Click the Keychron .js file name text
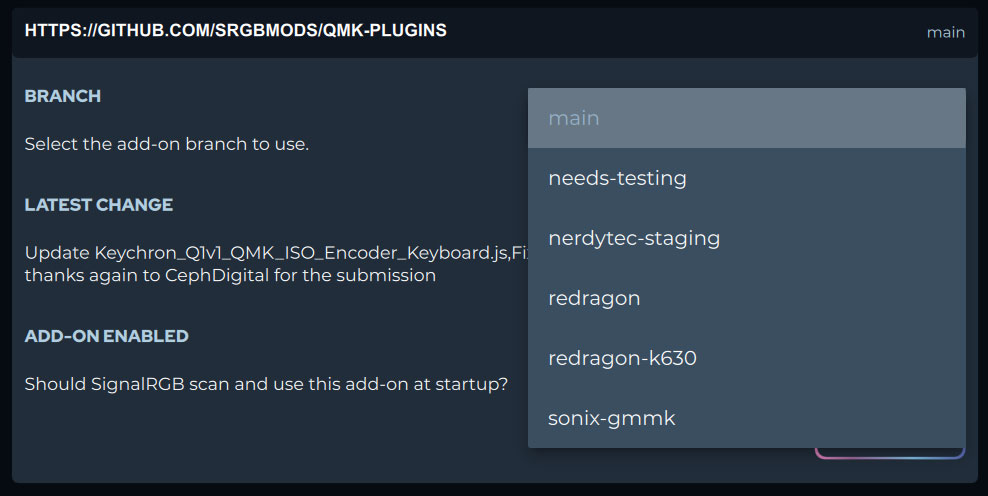 click(302, 252)
